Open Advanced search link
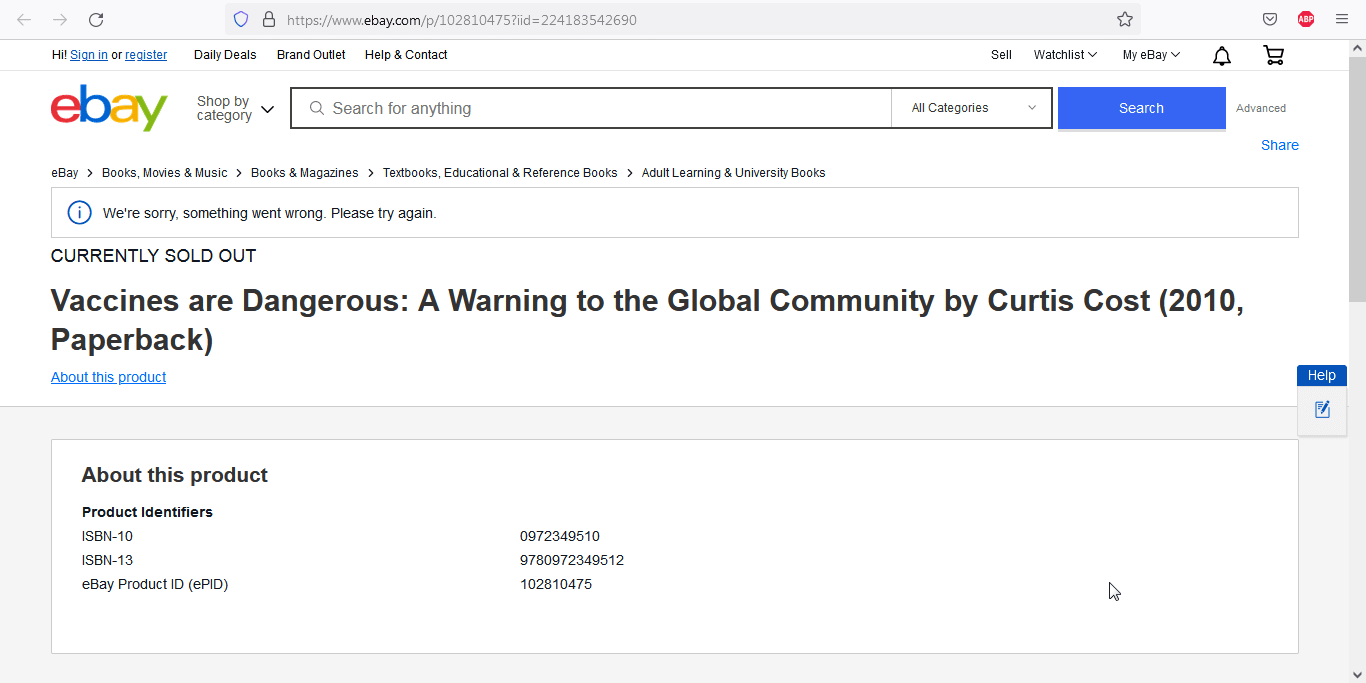 point(1261,108)
